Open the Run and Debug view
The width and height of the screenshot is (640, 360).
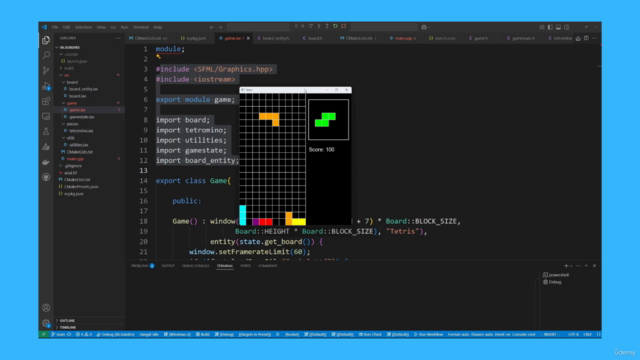click(46, 86)
